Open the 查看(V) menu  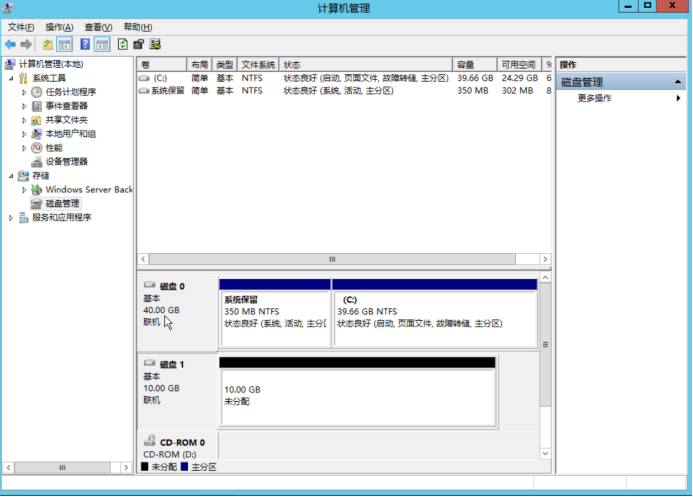click(x=98, y=27)
